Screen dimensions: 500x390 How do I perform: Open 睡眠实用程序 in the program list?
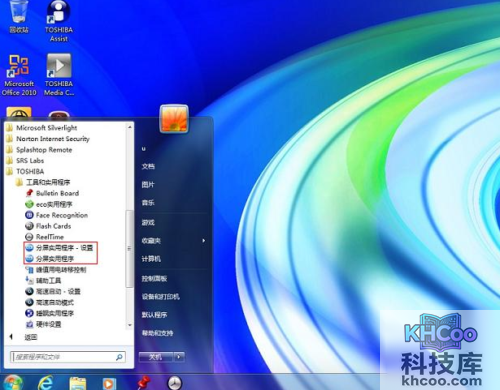(x=50, y=313)
